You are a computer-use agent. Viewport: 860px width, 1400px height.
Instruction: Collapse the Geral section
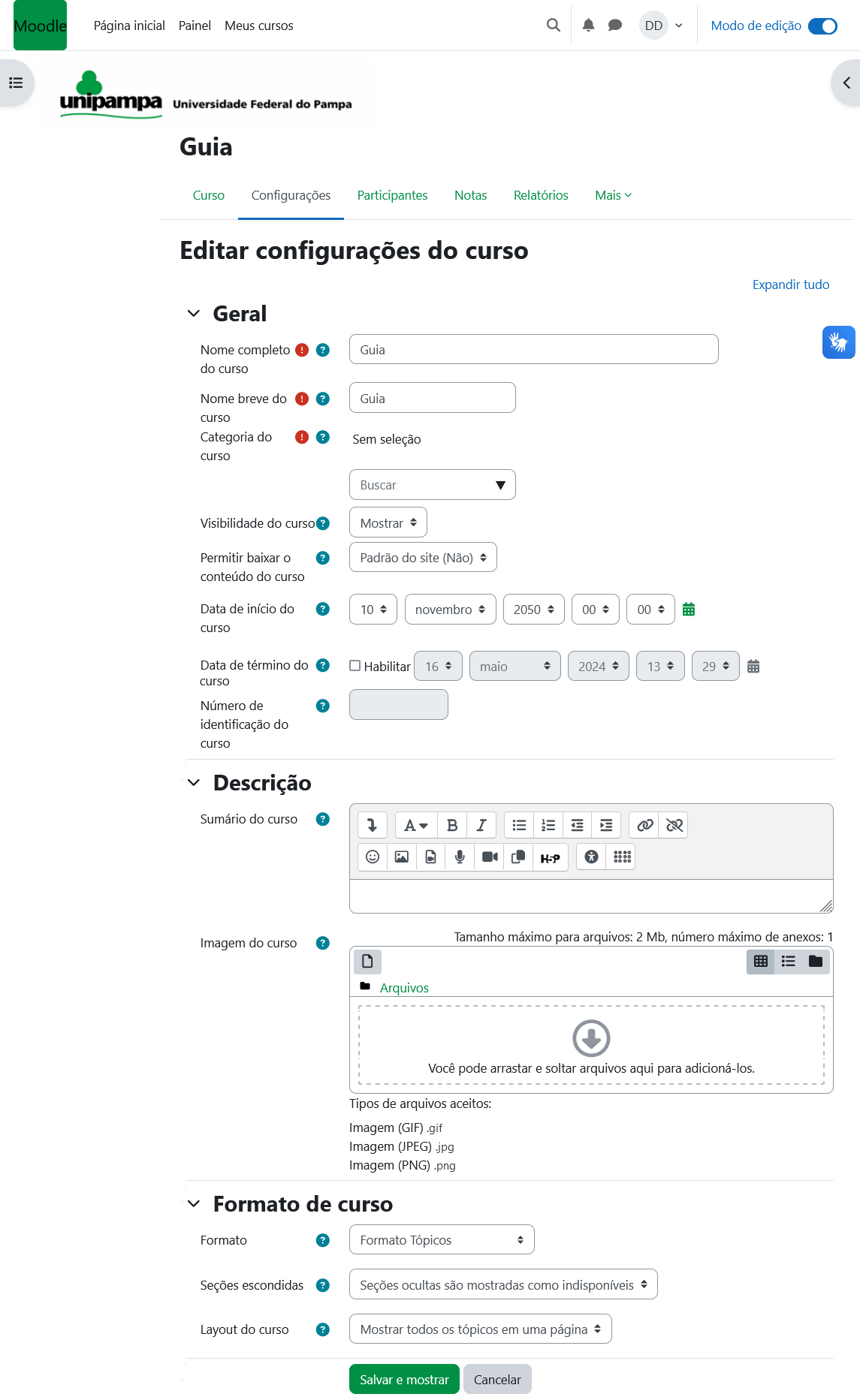pyautogui.click(x=194, y=314)
